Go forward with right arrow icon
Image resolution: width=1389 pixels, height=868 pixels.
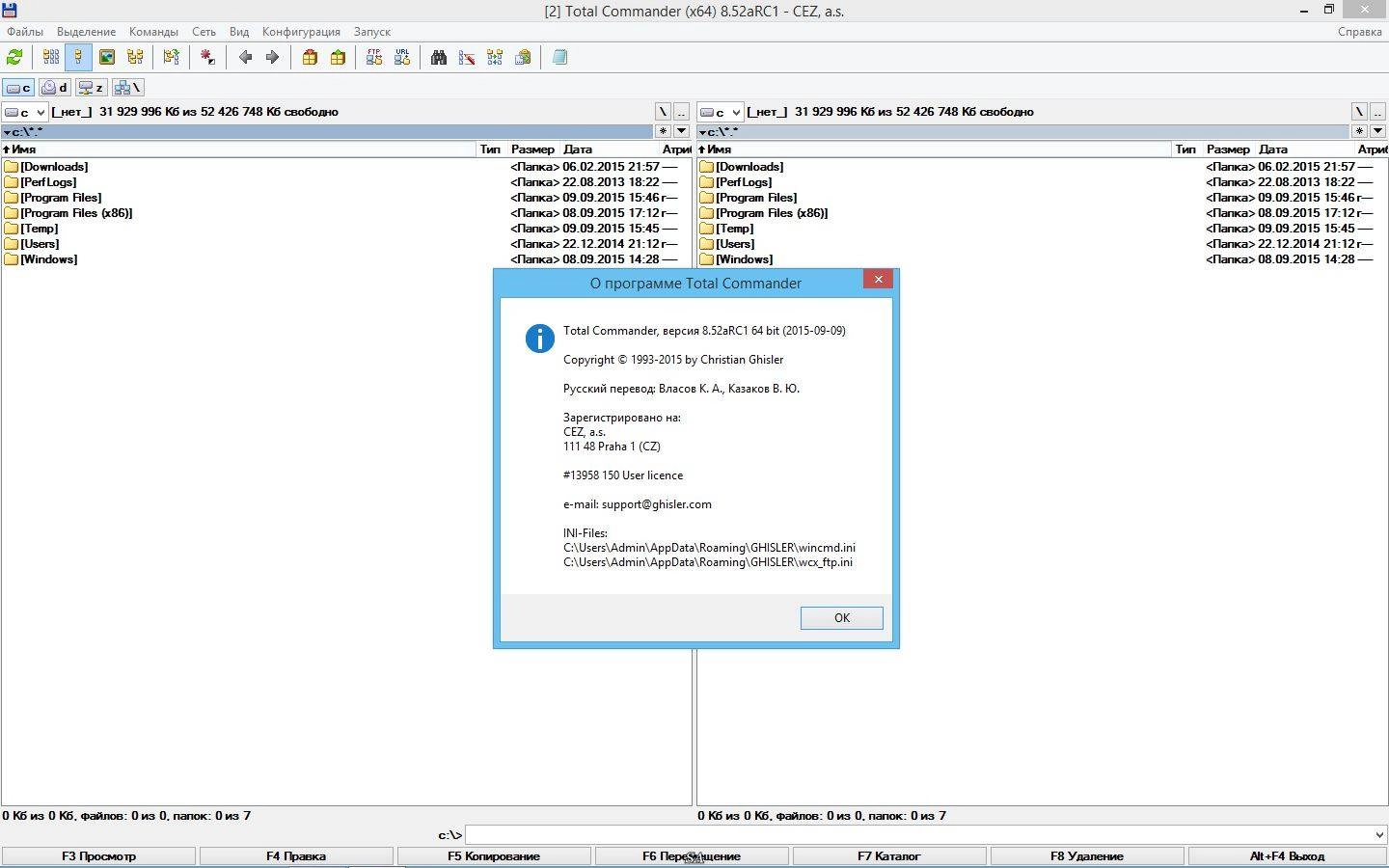click(x=273, y=58)
